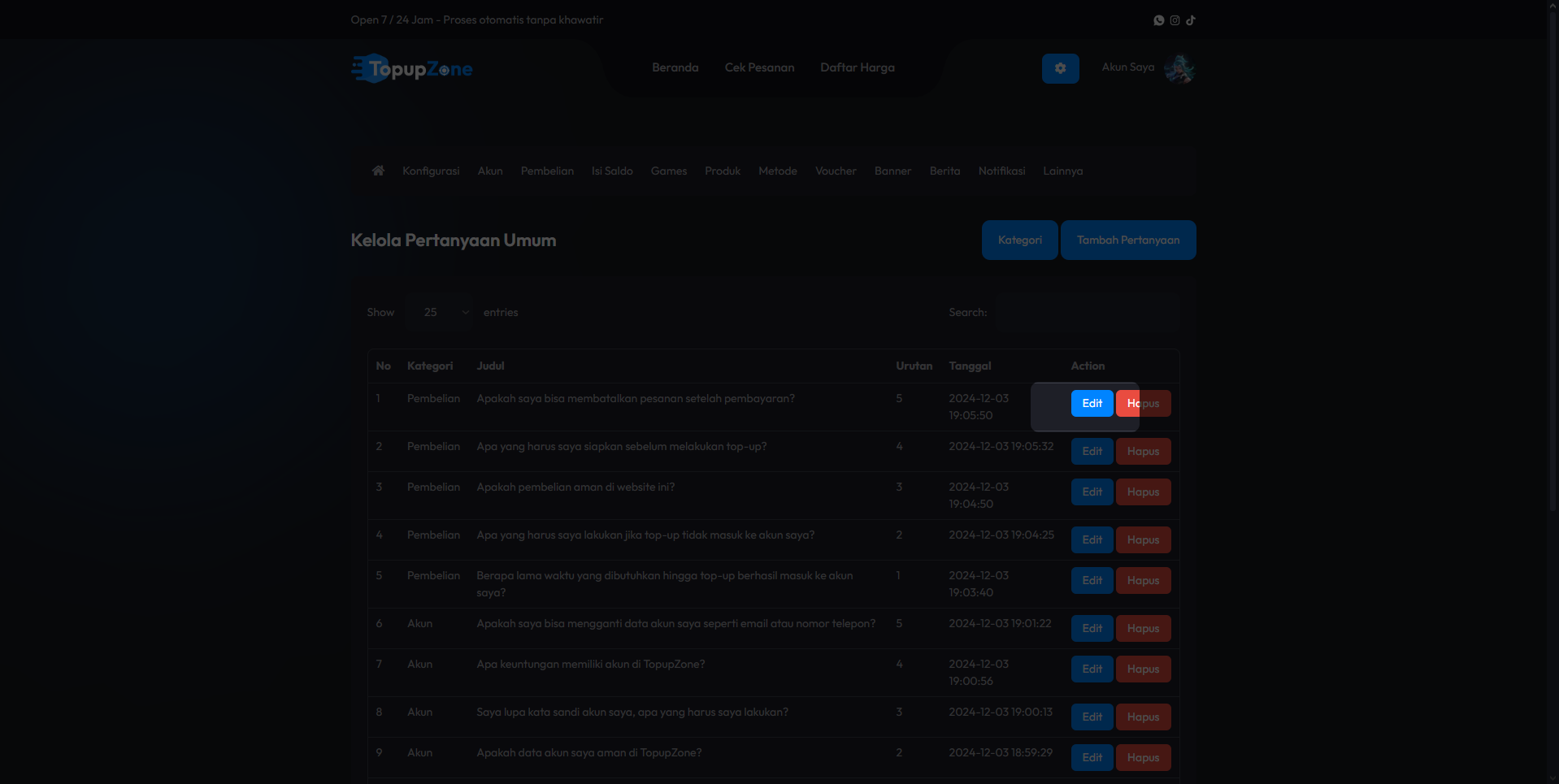Viewport: 1559px width, 784px height.
Task: Click date '2024-12-03 19:05:32' cell
Action: click(1001, 446)
